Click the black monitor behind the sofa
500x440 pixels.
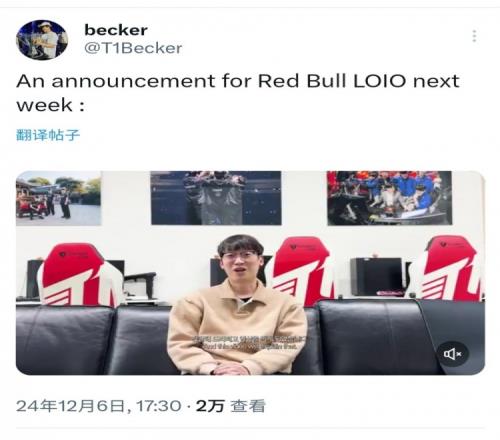pos(376,277)
